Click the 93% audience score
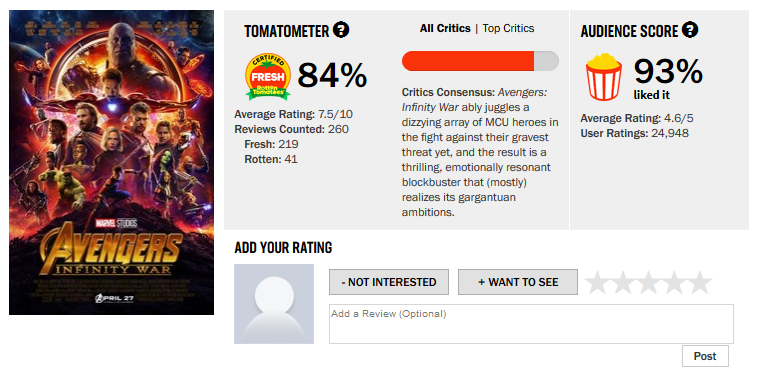 coord(668,72)
